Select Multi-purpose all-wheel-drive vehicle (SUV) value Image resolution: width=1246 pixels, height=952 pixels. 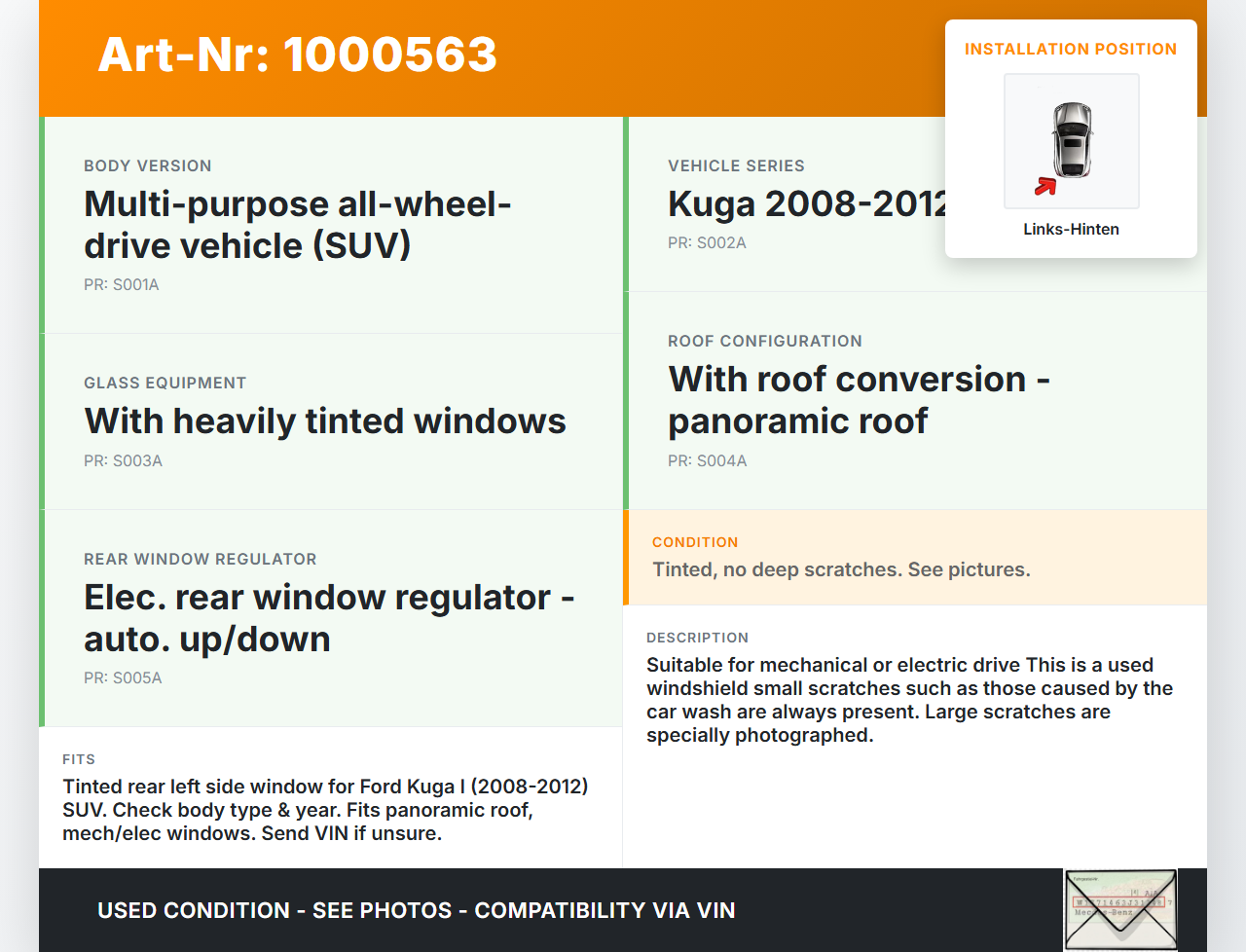[298, 224]
